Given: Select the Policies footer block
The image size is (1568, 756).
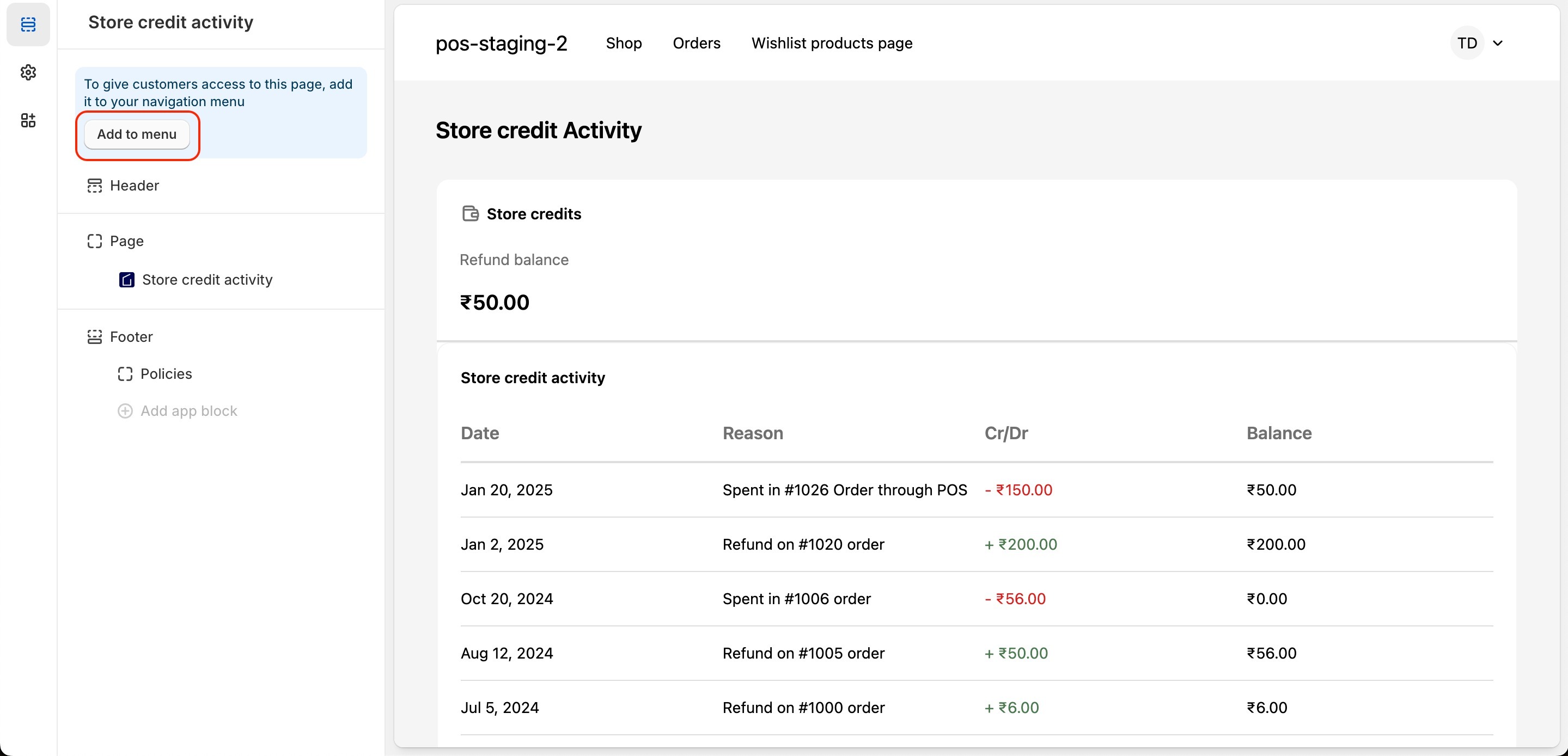Looking at the screenshot, I should 166,373.
